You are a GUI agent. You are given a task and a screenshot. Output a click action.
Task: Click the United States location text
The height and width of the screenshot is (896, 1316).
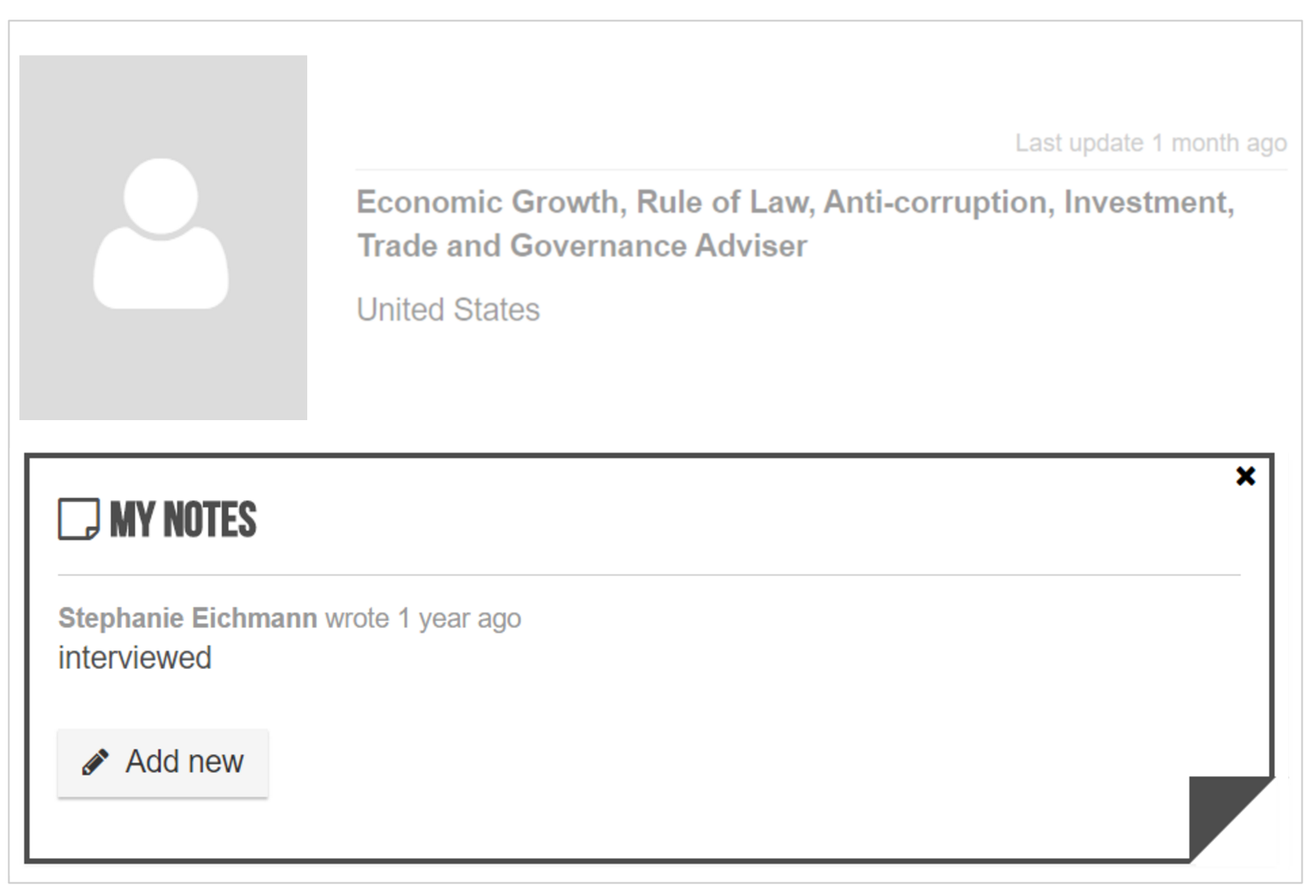pos(448,310)
